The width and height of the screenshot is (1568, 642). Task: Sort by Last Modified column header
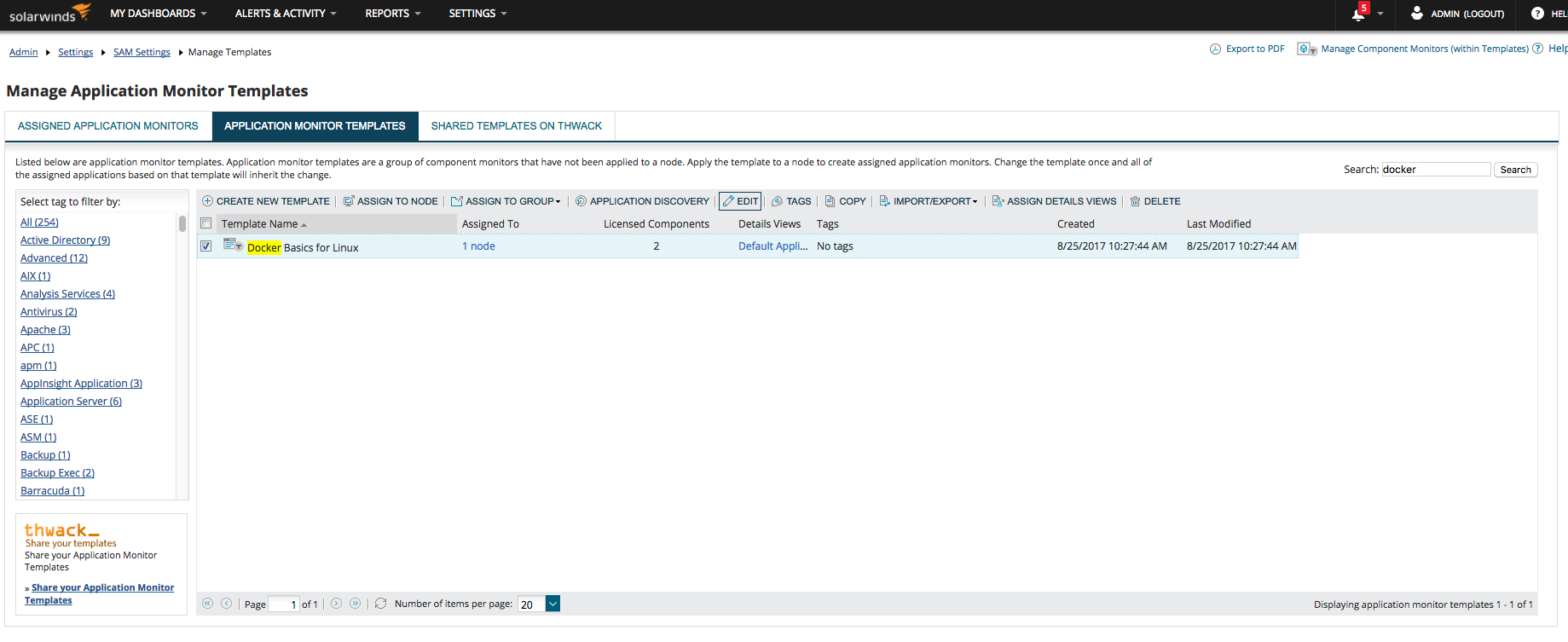pyautogui.click(x=1218, y=223)
